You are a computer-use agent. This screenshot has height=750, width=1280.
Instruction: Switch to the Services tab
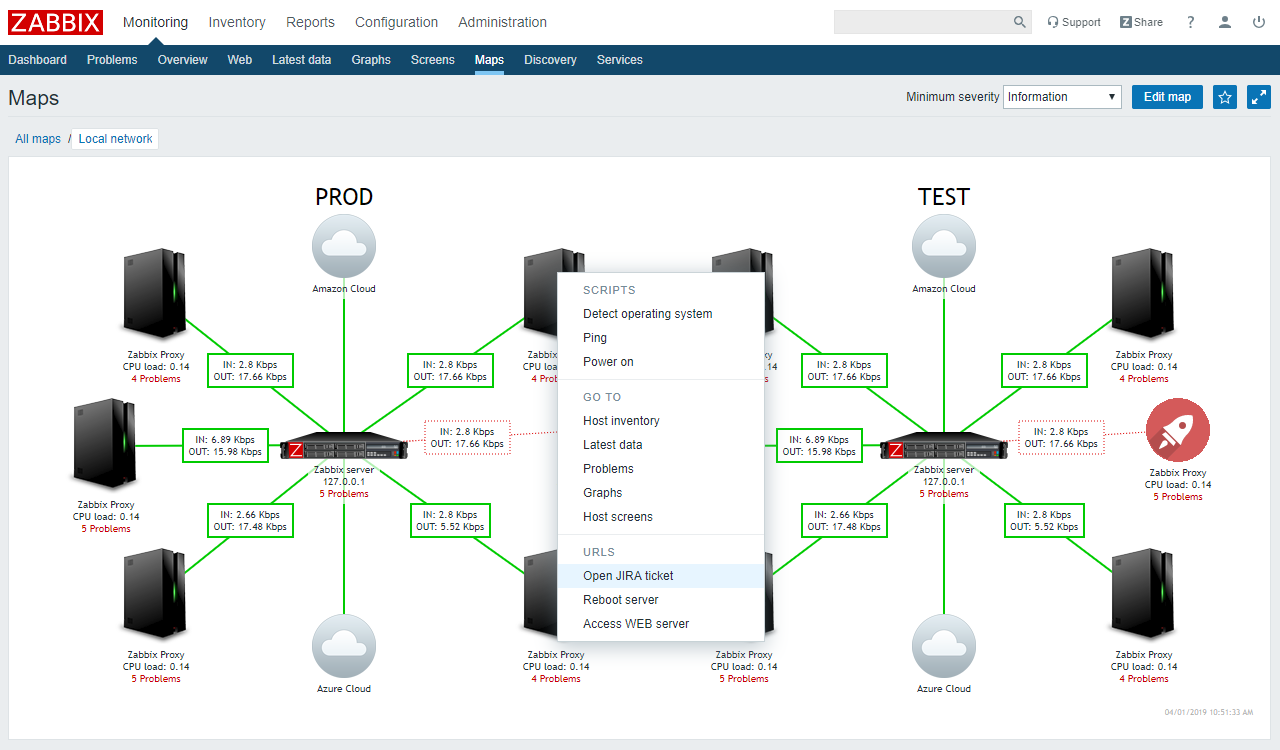(x=620, y=60)
